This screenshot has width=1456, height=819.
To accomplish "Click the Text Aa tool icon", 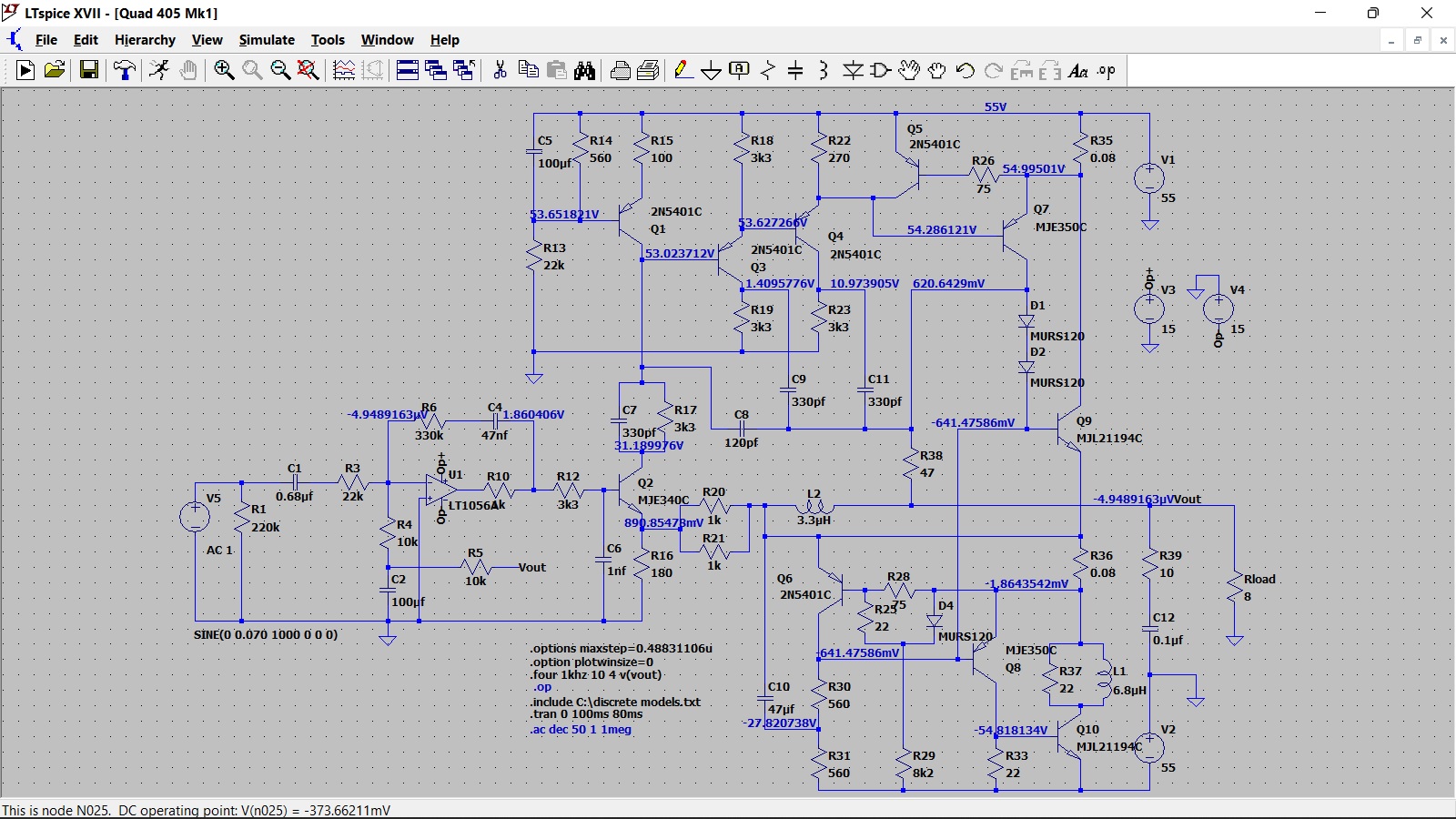I will [1078, 70].
